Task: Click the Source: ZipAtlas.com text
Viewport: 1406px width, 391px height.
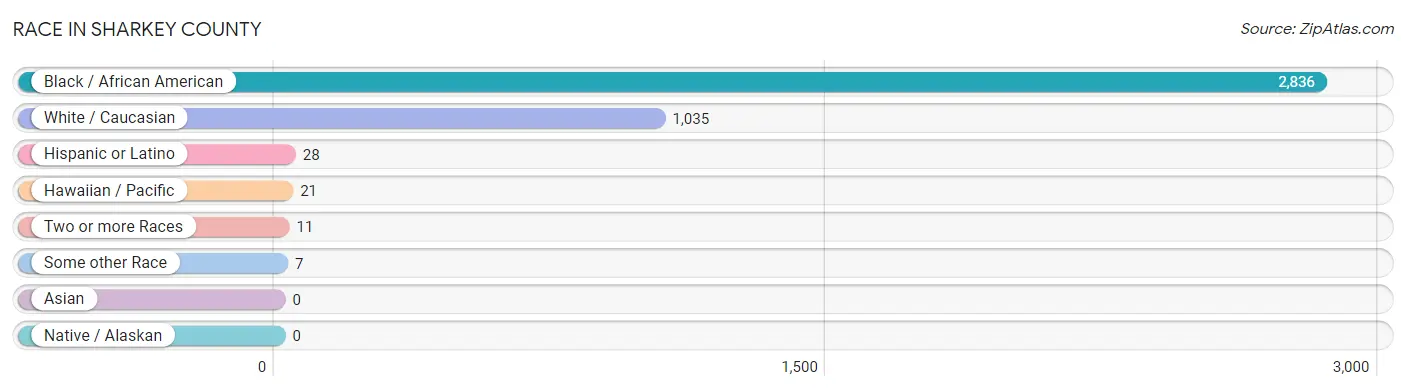Action: point(1317,29)
